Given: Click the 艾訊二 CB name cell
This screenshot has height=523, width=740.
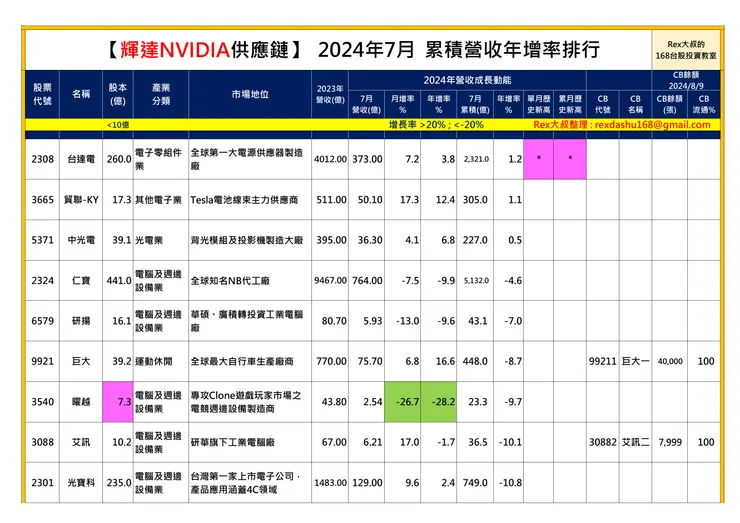Looking at the screenshot, I should (x=635, y=442).
